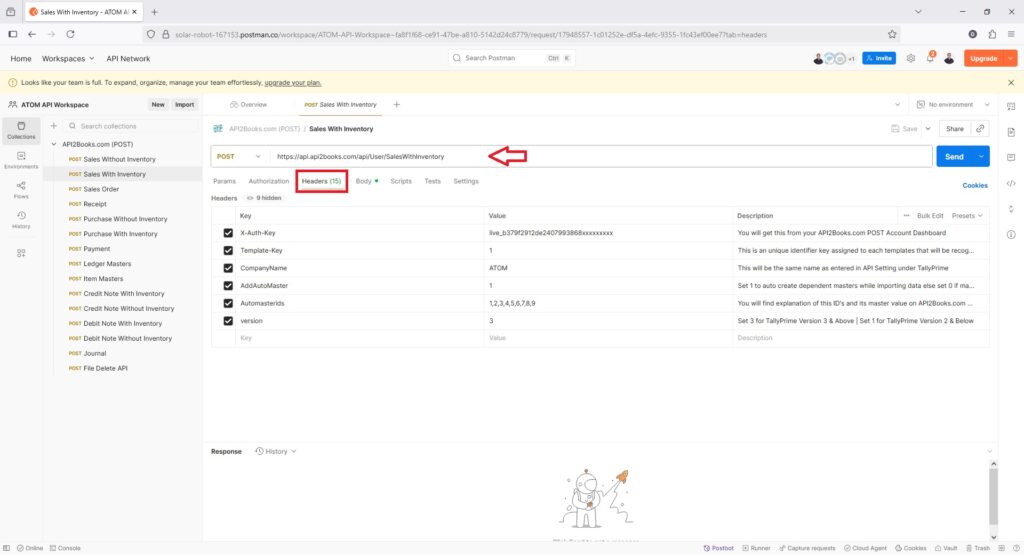Open the Cookies link

(974, 185)
